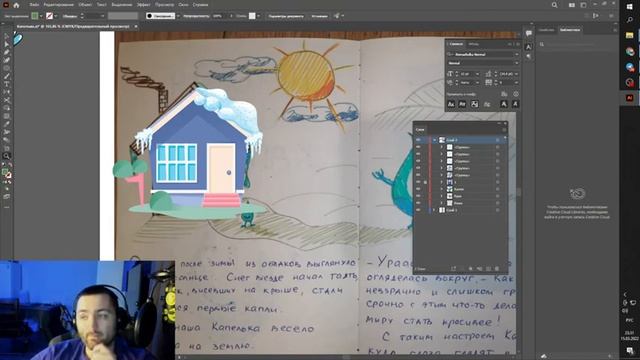Screen dimensions: 640x360
Task: Select the Type (T) tool
Action: pos(7,84)
